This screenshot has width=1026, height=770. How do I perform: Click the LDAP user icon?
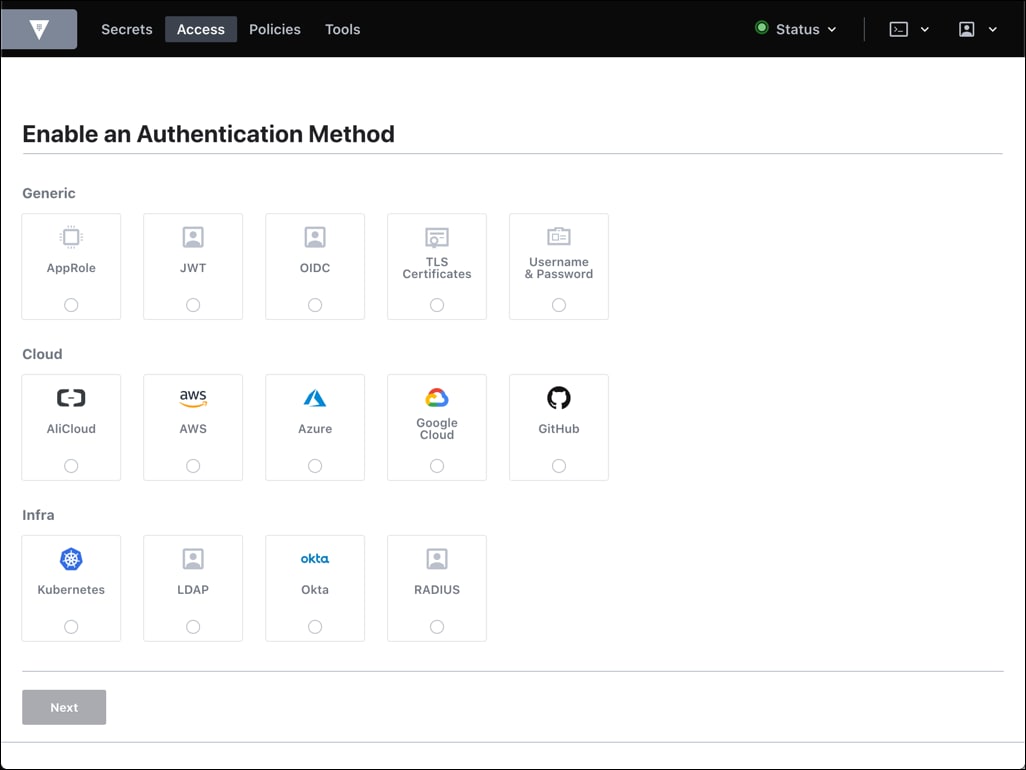(x=193, y=559)
